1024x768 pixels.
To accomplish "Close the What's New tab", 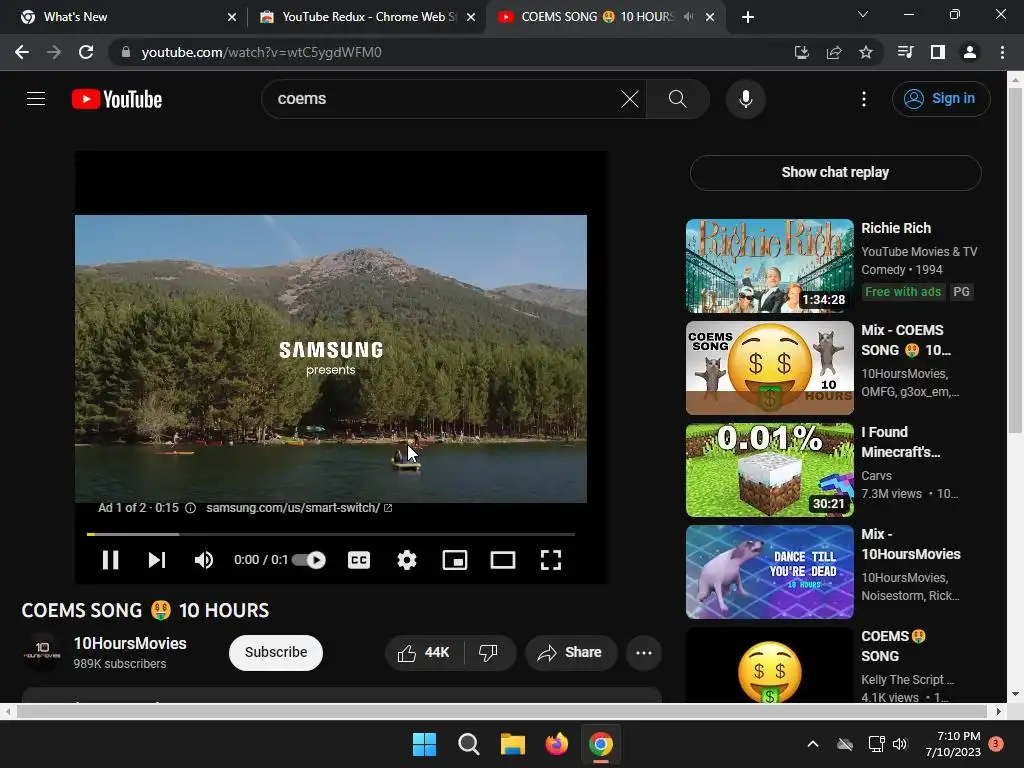I will click(x=232, y=17).
